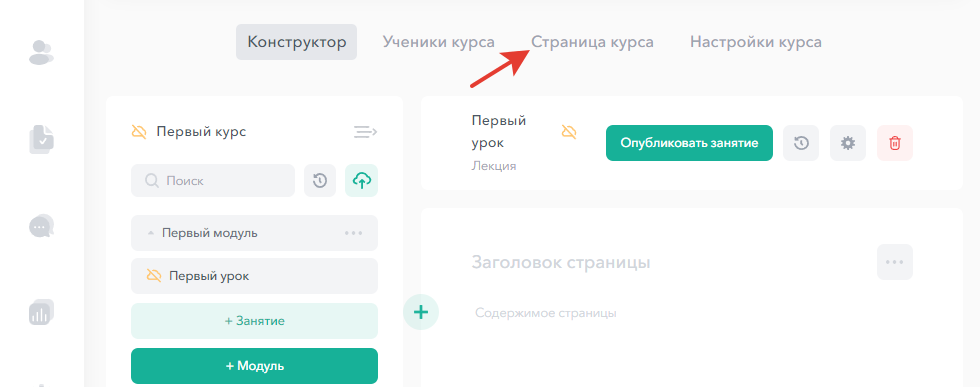The height and width of the screenshot is (387, 980).
Task: Open three-dot menu of the page block
Action: click(x=895, y=262)
